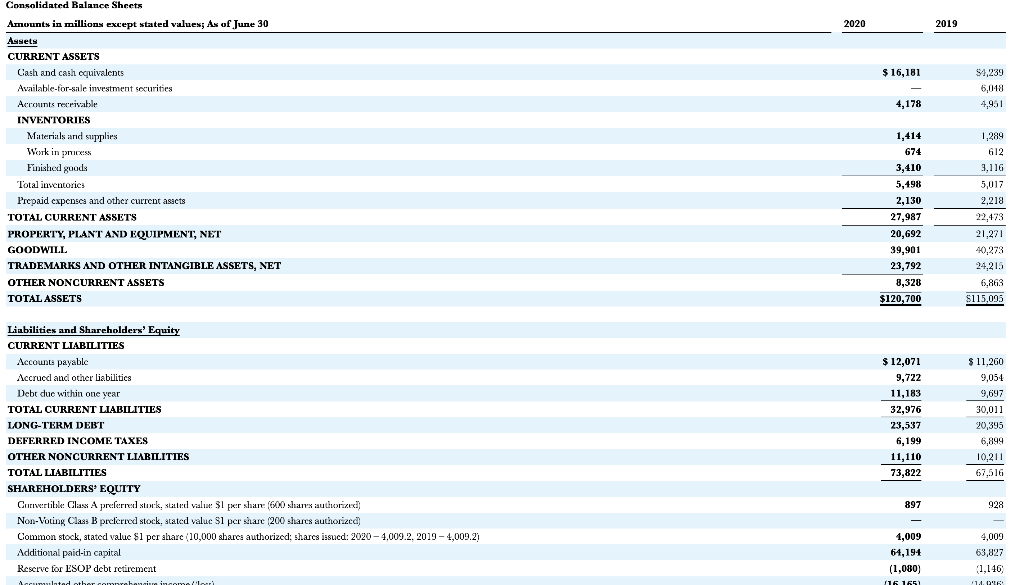Select the Work in process row
The width and height of the screenshot is (1024, 585).
pos(58,152)
